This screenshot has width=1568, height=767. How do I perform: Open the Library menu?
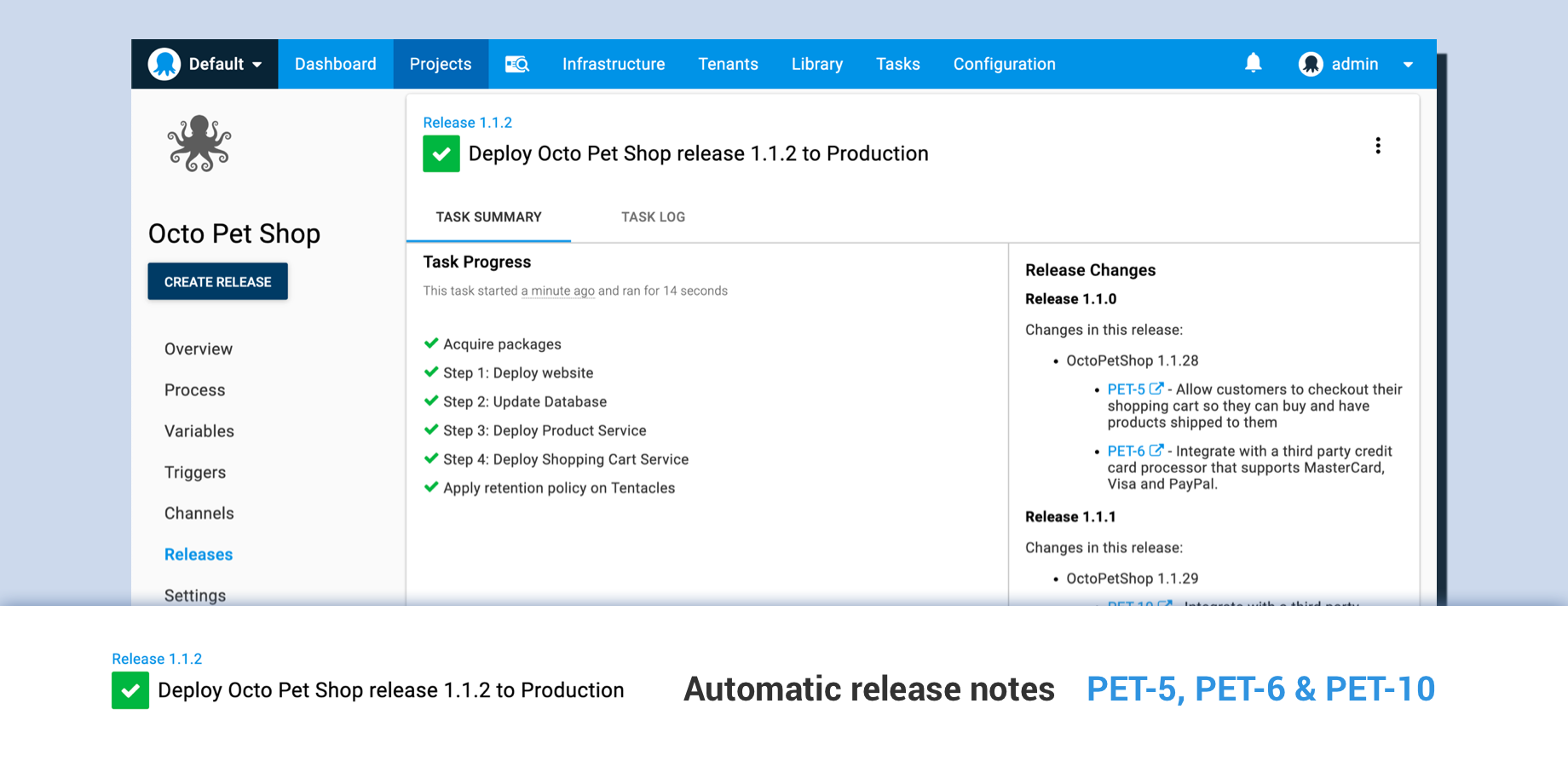[817, 64]
